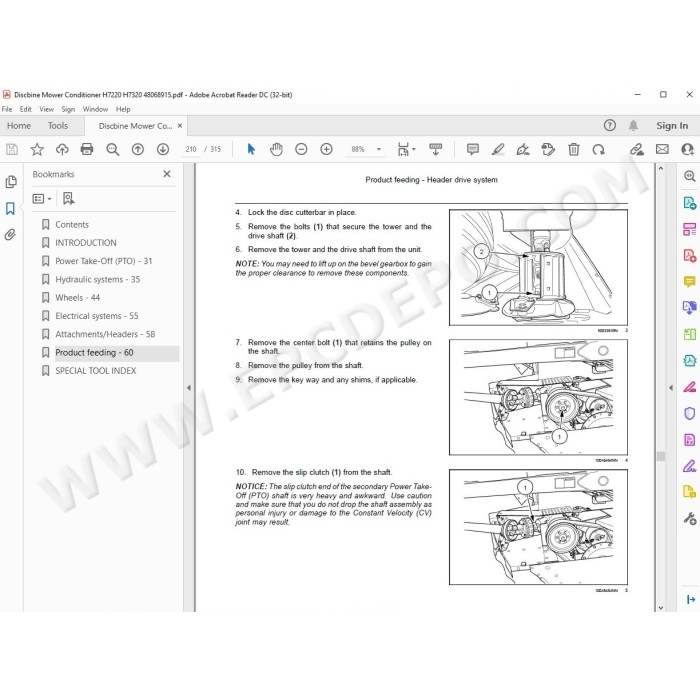The image size is (700, 700).
Task: Zoom out with minus icon
Action: tap(301, 149)
